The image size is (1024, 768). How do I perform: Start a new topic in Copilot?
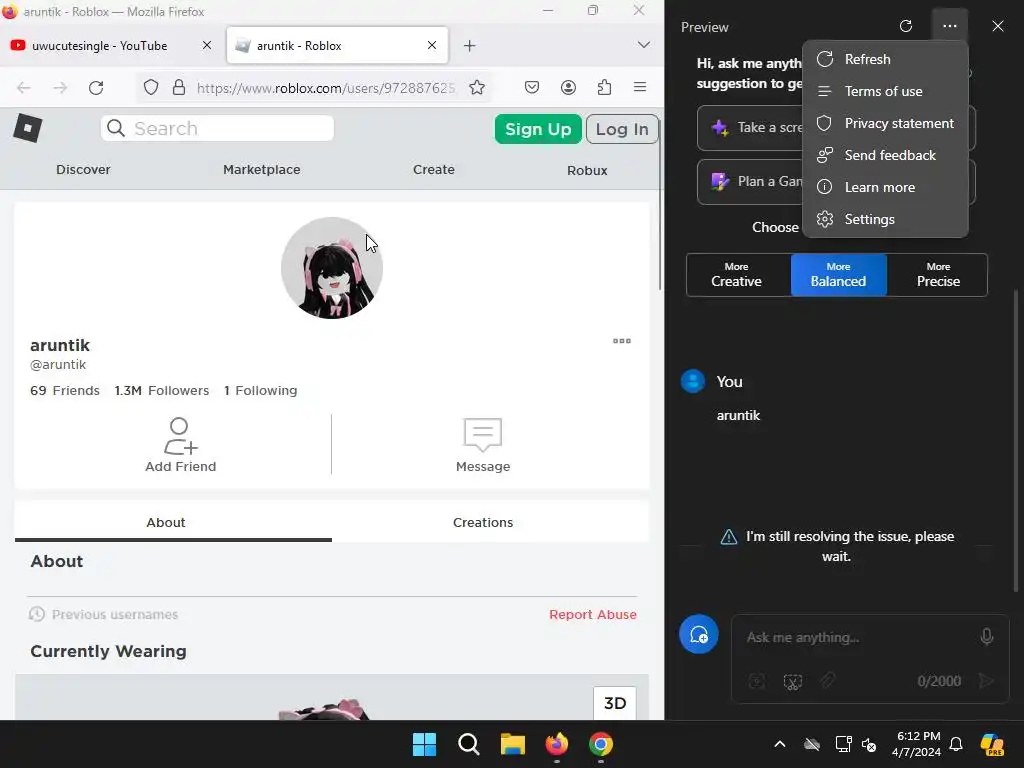click(x=699, y=634)
